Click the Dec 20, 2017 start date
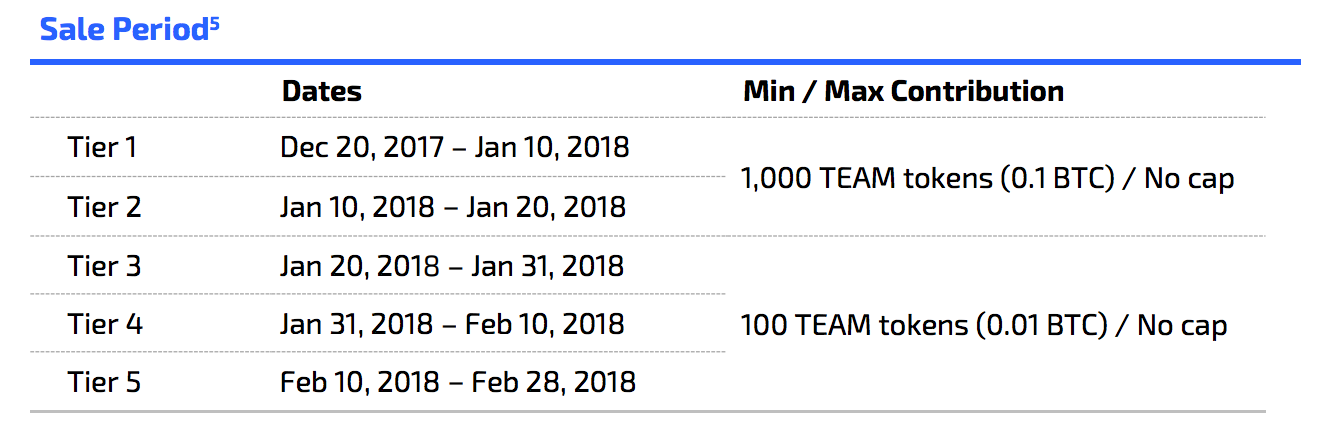This screenshot has width=1328, height=440. click(361, 148)
